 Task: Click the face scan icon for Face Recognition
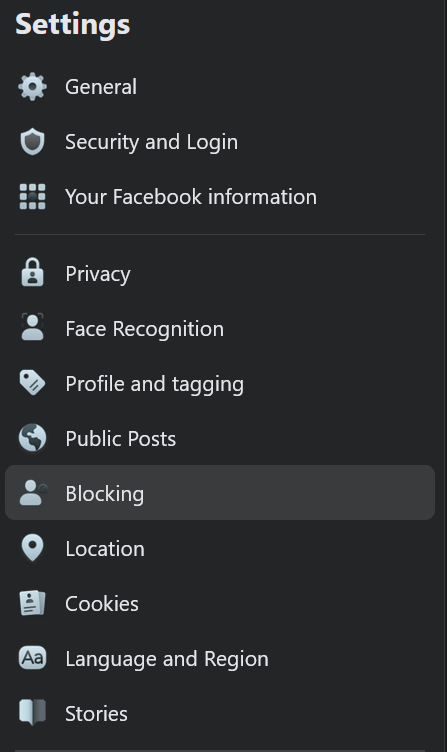(x=33, y=327)
